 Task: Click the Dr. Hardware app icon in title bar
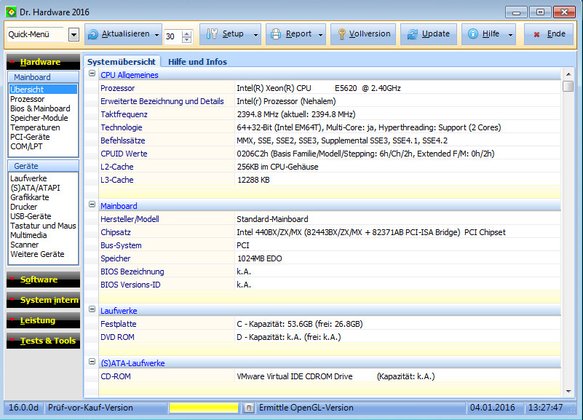(x=11, y=12)
